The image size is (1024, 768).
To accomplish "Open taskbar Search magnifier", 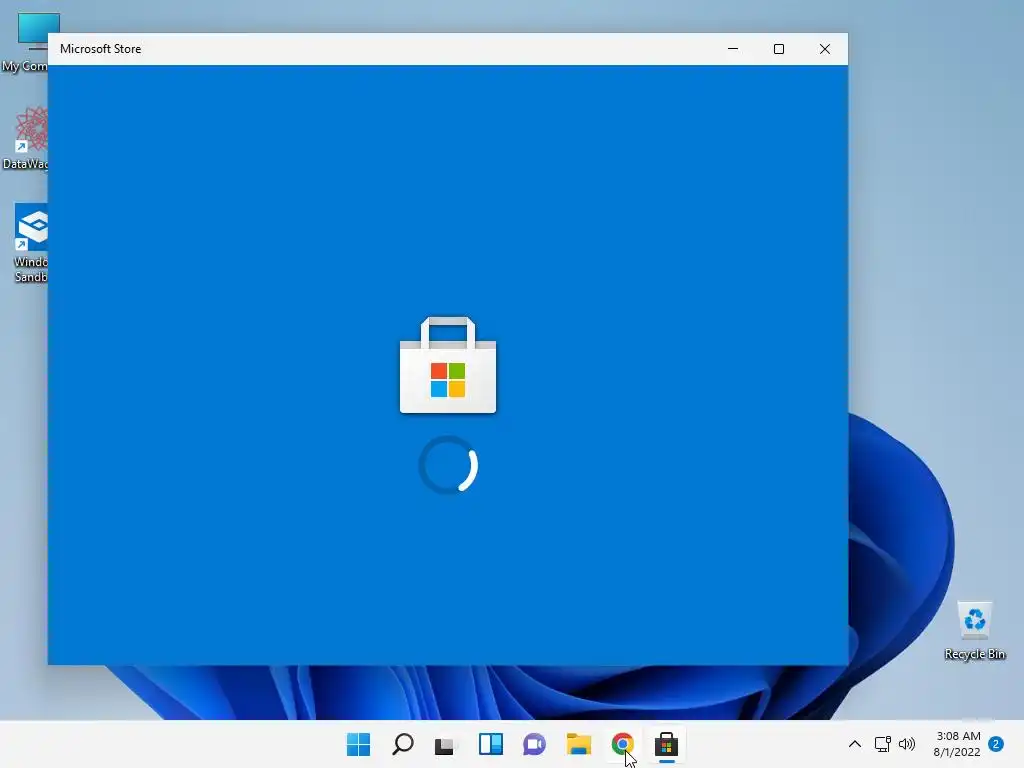I will 402,744.
